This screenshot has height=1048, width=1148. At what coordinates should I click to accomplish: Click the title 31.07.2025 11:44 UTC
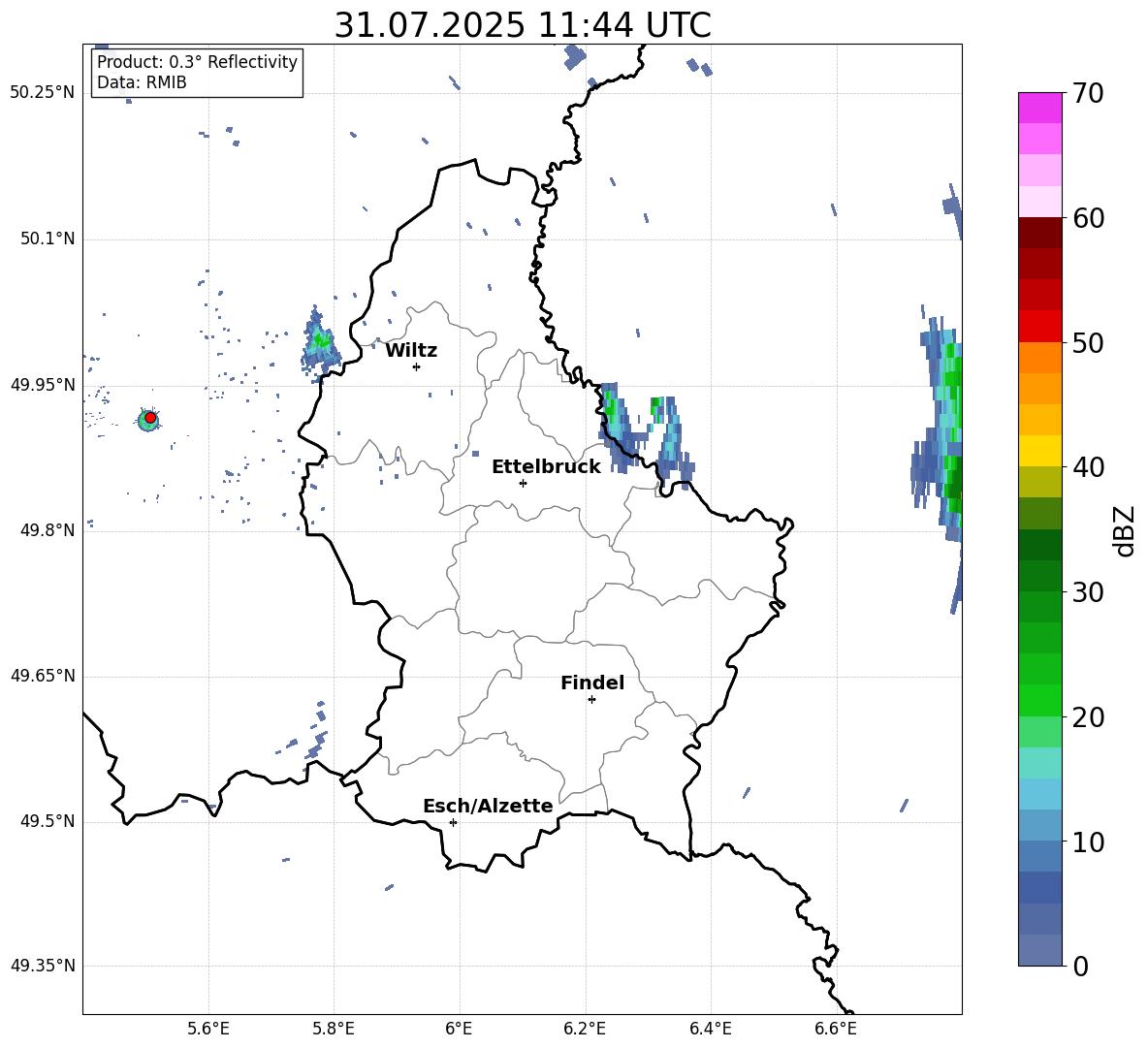523,25
